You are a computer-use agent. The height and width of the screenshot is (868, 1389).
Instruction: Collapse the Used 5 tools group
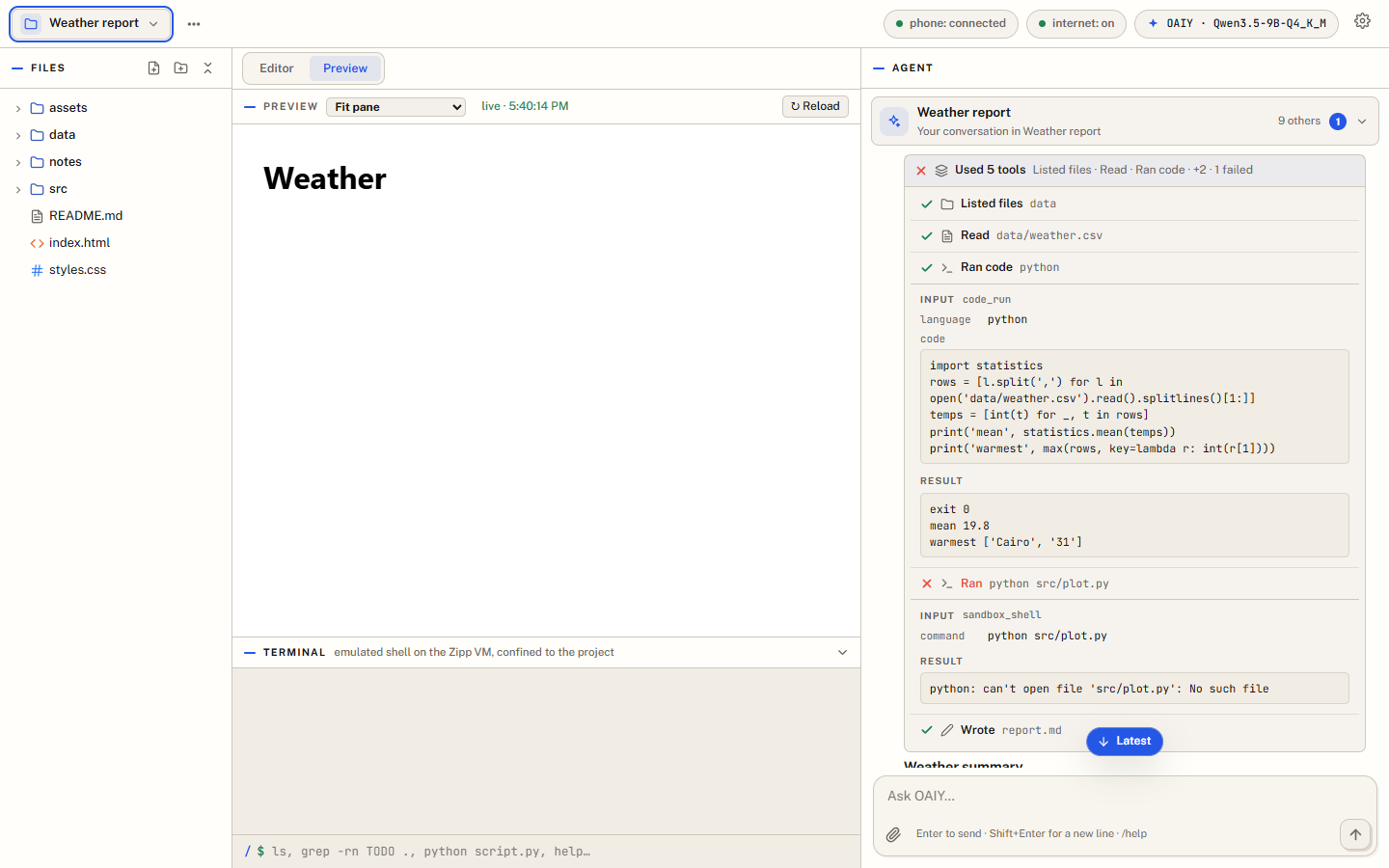(1134, 171)
